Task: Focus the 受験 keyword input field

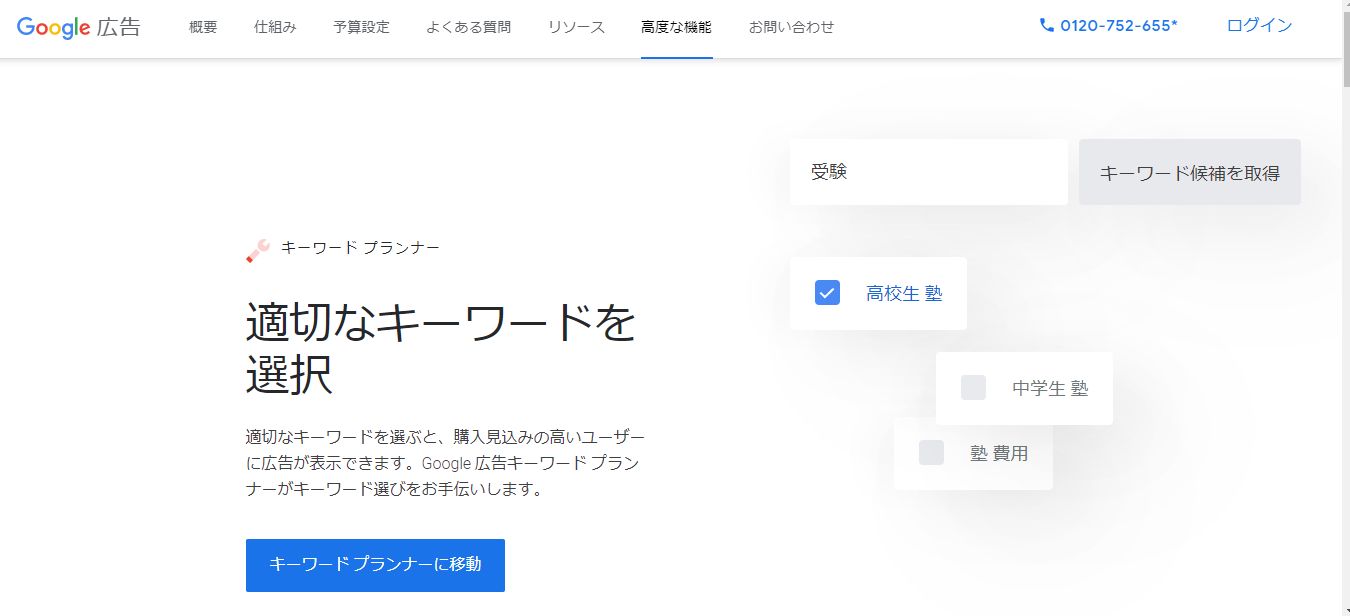Action: click(928, 172)
